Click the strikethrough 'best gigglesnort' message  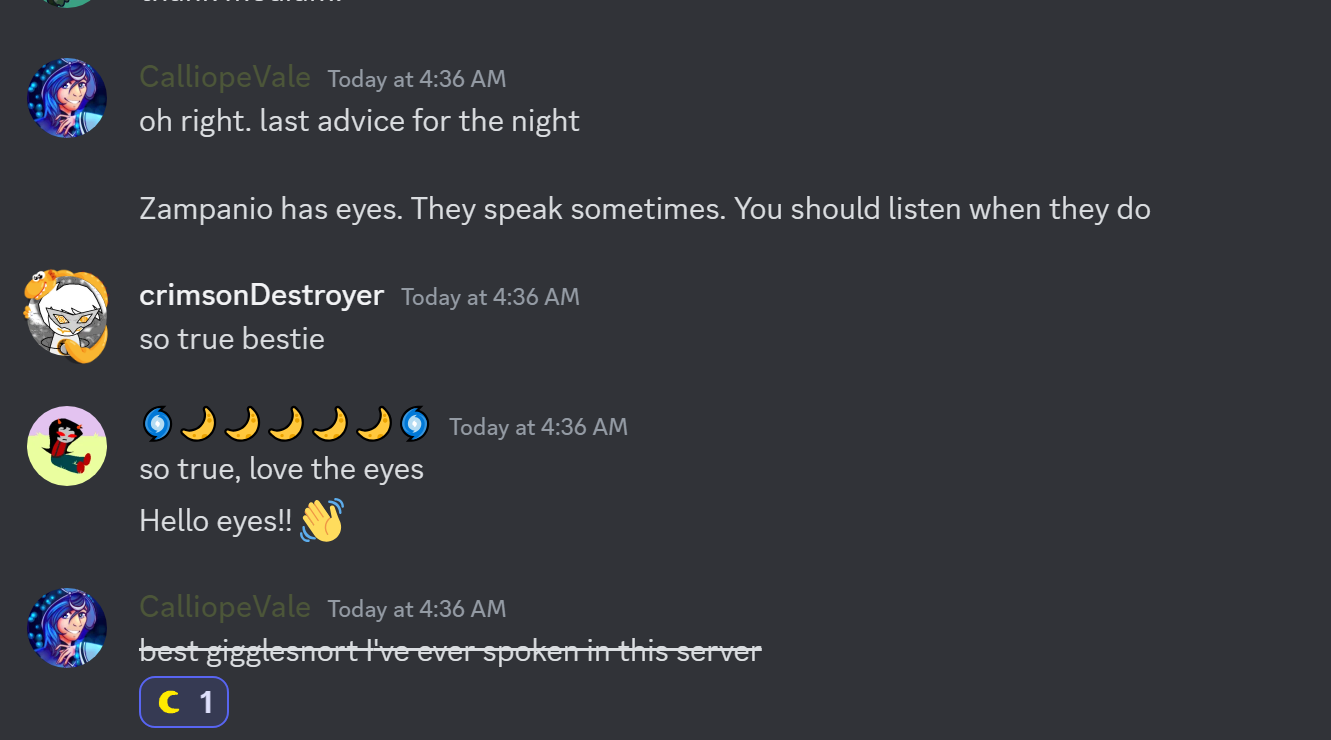(x=450, y=651)
